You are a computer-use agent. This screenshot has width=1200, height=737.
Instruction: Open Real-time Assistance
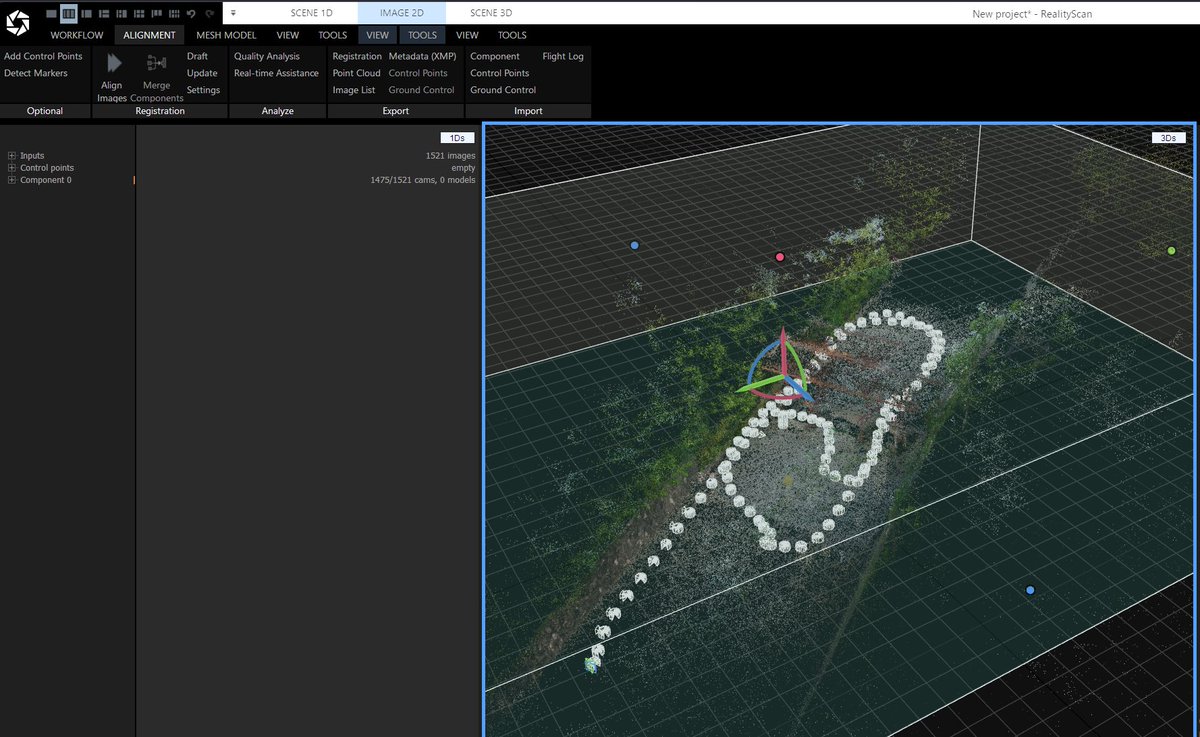tap(276, 73)
